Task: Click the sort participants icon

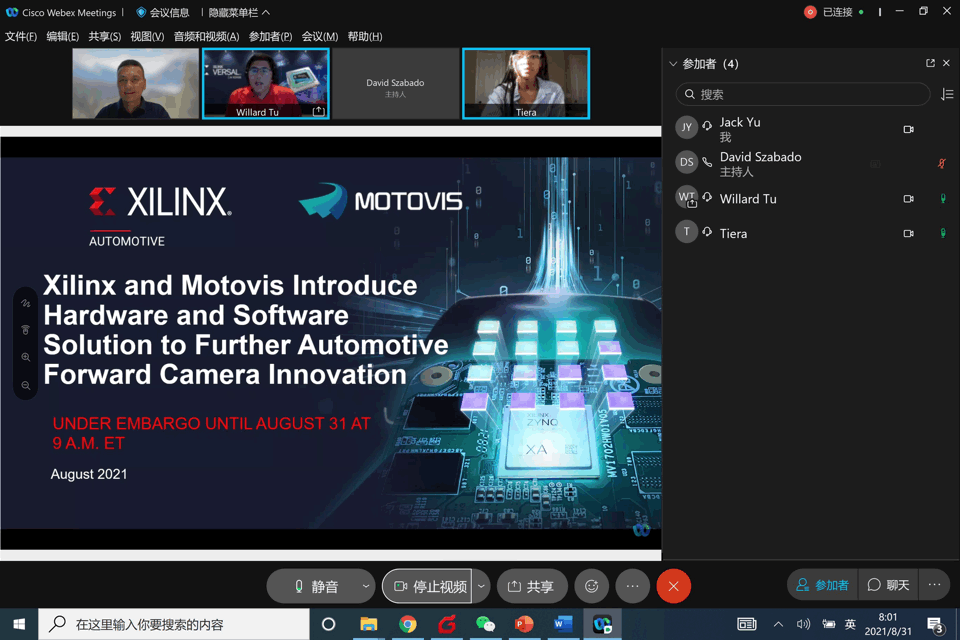Action: [946, 94]
